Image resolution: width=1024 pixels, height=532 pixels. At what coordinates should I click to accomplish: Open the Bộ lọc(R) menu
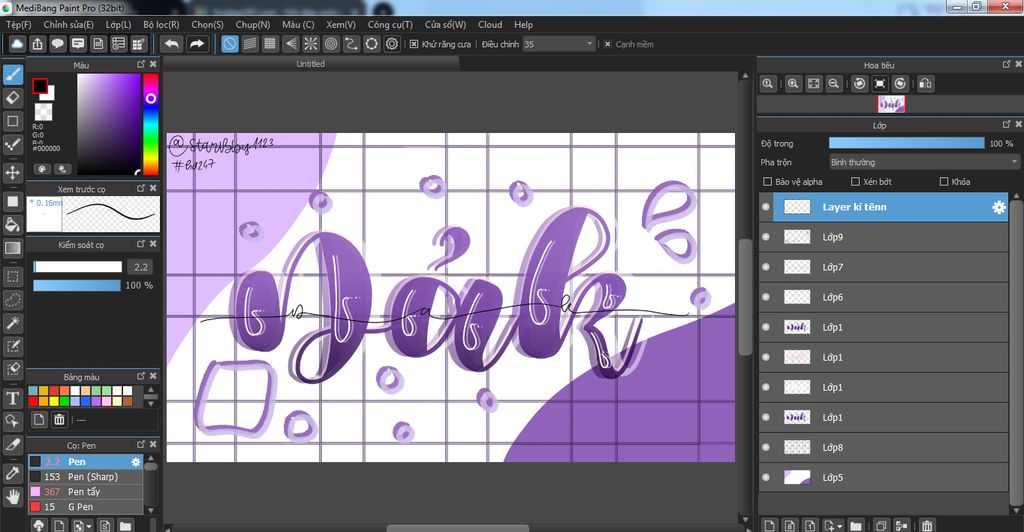(161, 25)
